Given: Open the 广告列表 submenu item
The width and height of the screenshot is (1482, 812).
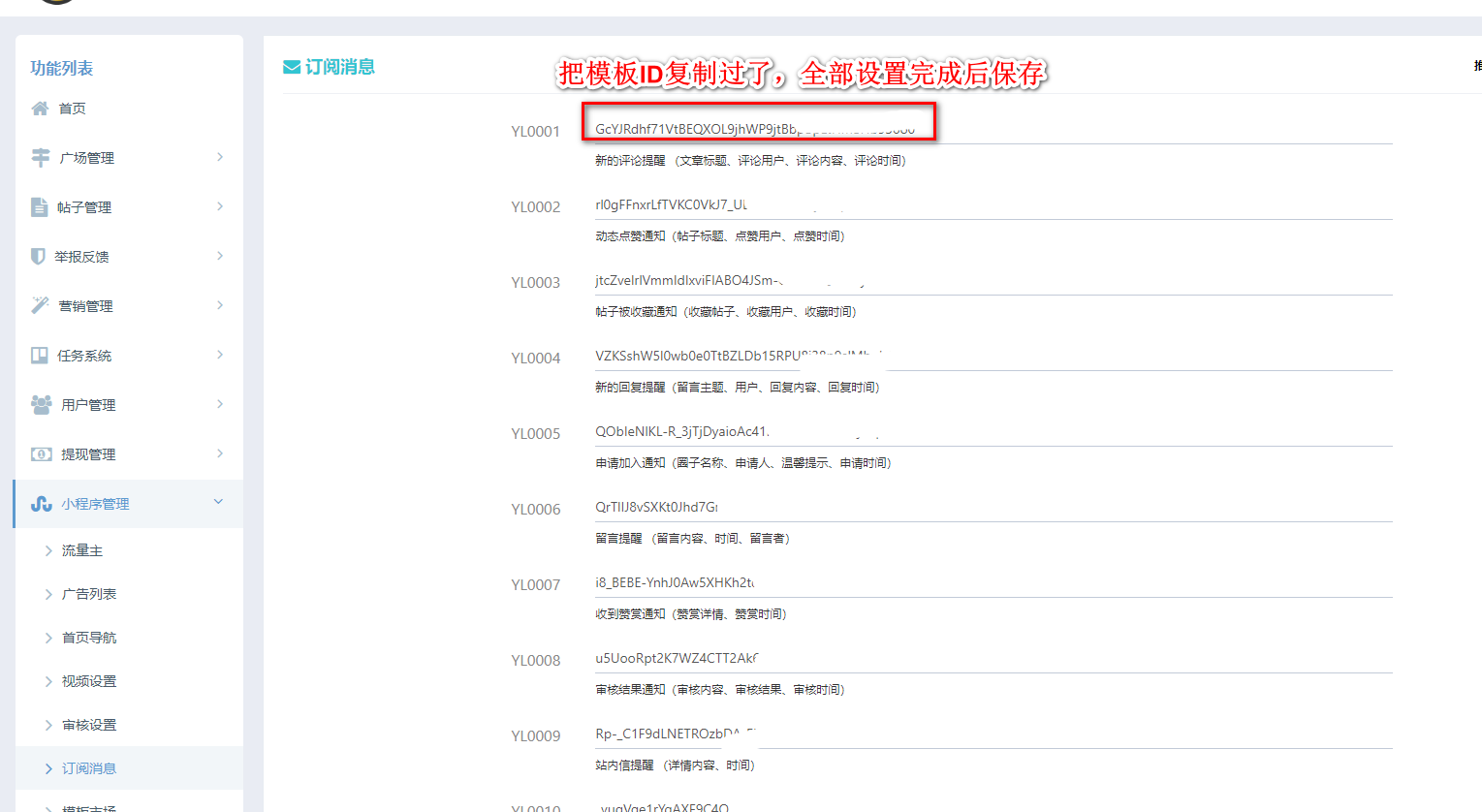Looking at the screenshot, I should click(x=89, y=594).
